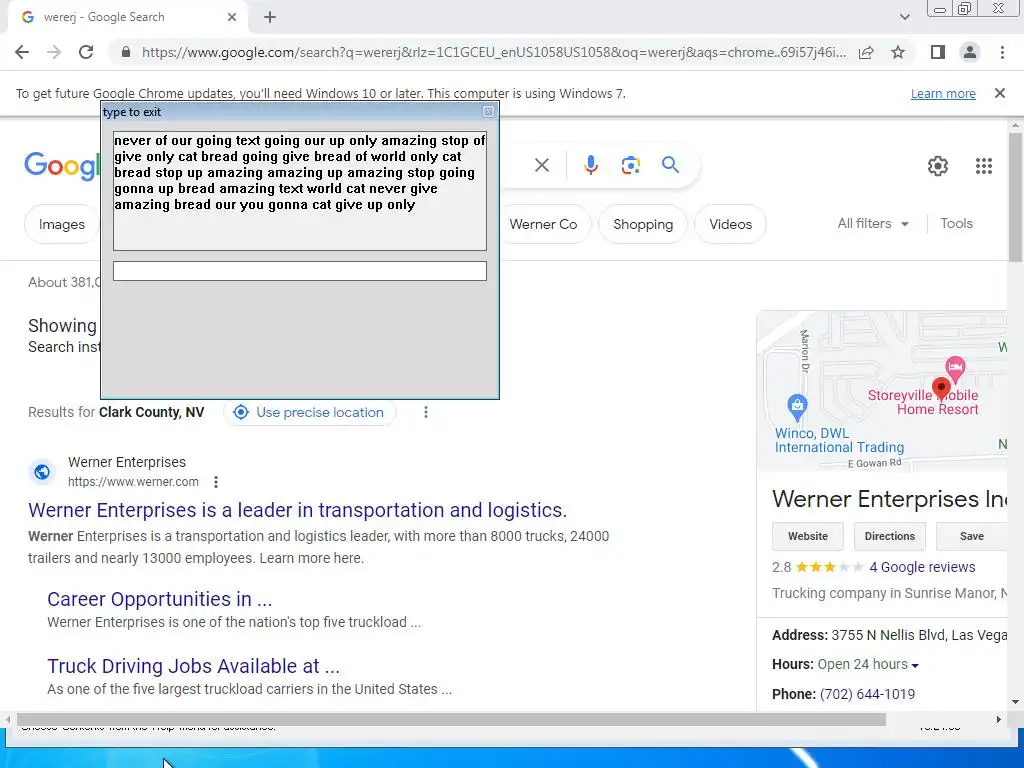The height and width of the screenshot is (768, 1024).
Task: Expand the tab search chevron
Action: (904, 17)
